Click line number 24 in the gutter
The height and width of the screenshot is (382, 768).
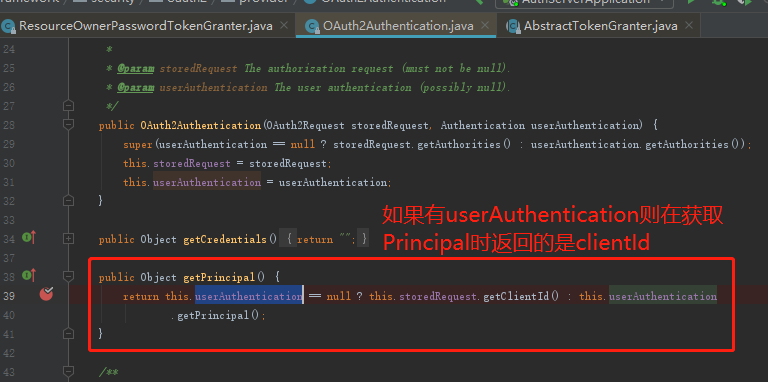coord(9,49)
